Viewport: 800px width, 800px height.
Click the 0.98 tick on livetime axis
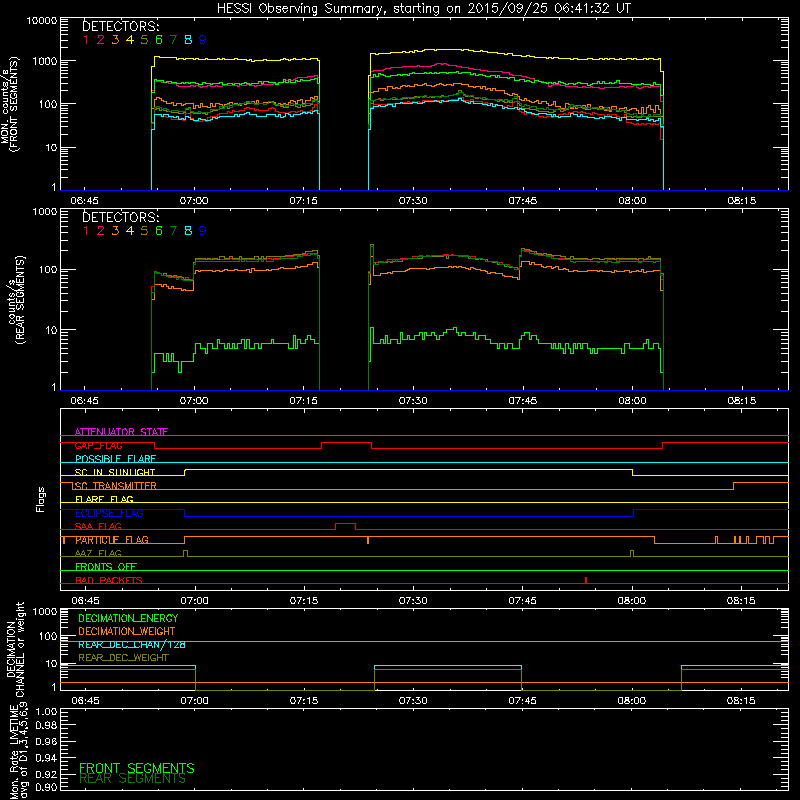tap(48, 726)
